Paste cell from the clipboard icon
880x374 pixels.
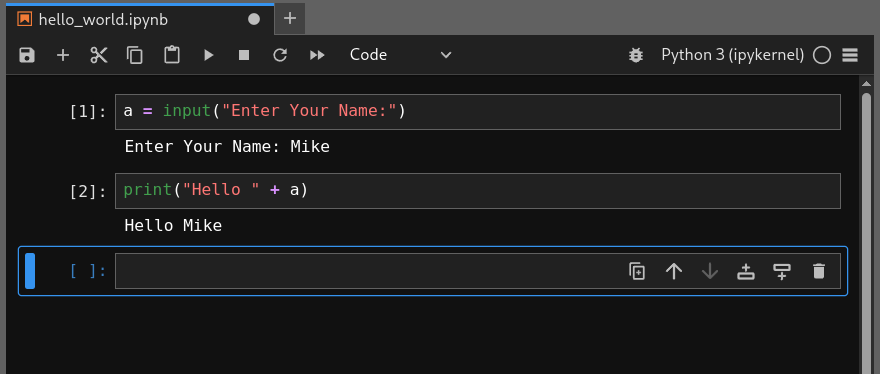172,55
